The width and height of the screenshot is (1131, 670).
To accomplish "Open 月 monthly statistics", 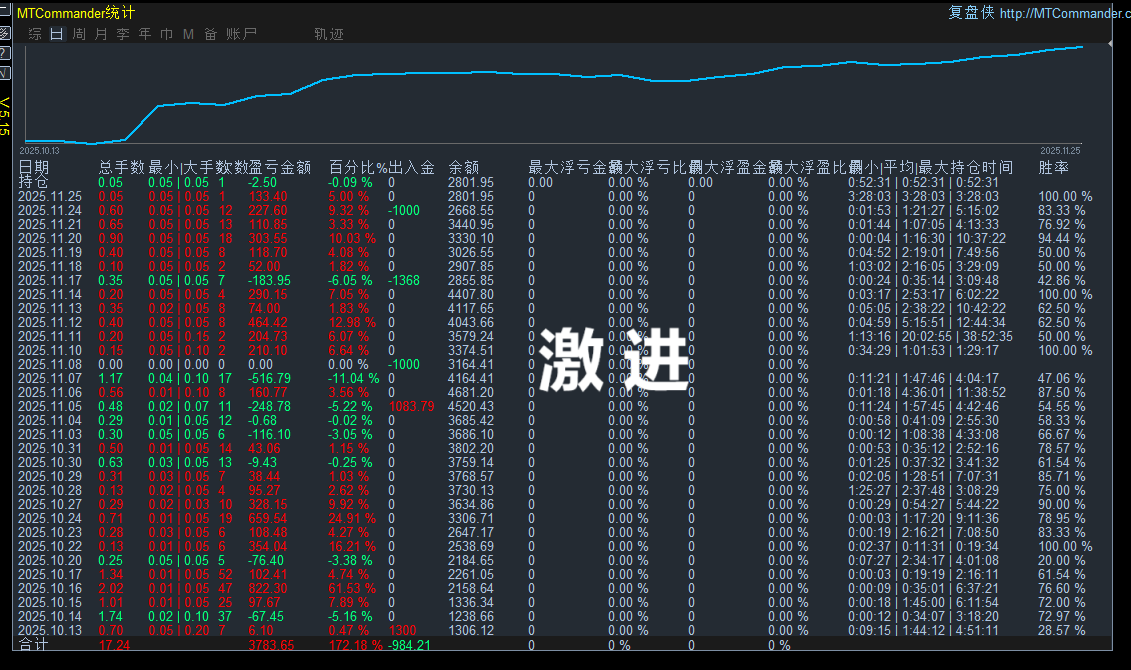I will pos(100,33).
